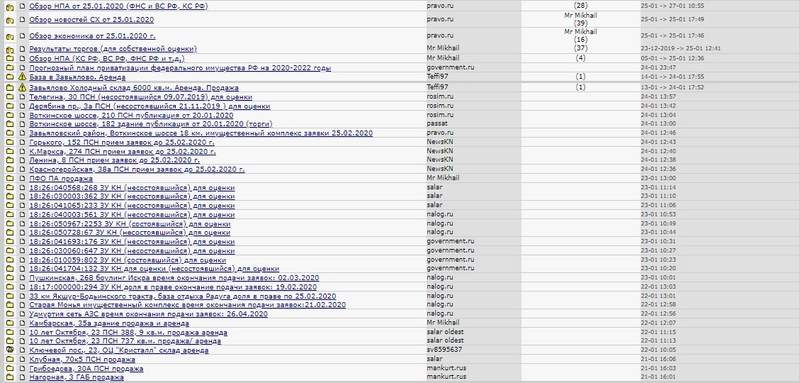The image size is (800, 383).
Task: Click the warning icon beside База в Завьялово
Action: [22, 76]
